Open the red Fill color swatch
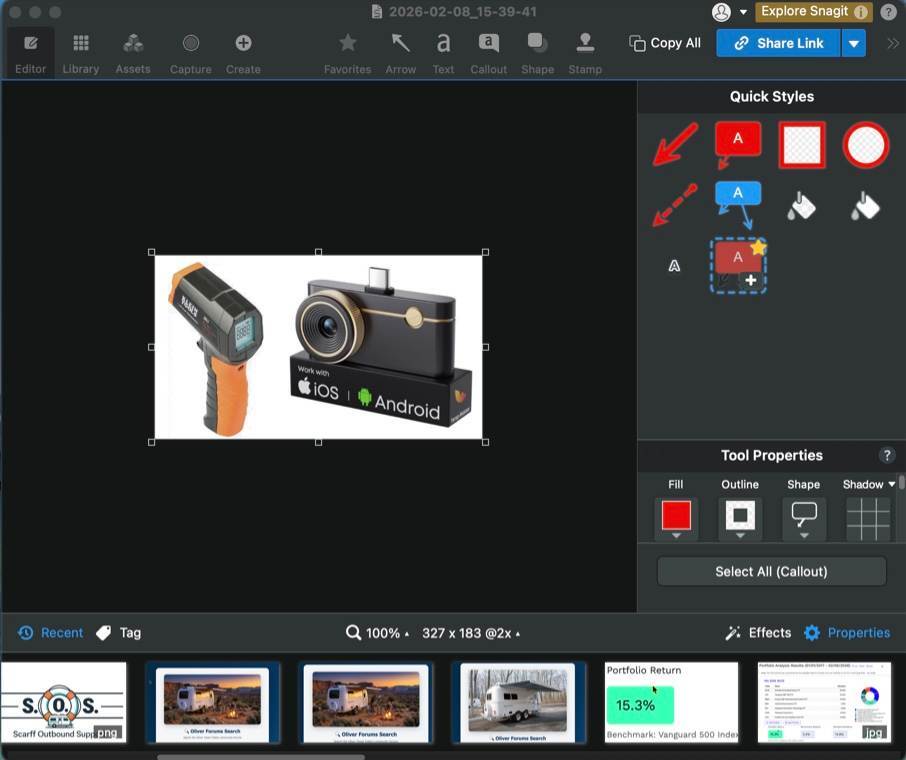The width and height of the screenshot is (906, 760). pos(676,516)
